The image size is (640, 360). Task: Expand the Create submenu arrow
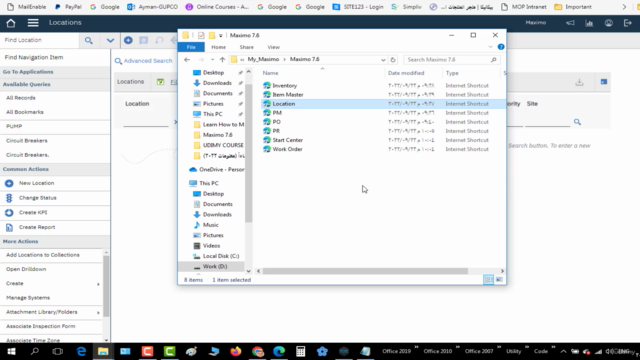tap(98, 284)
